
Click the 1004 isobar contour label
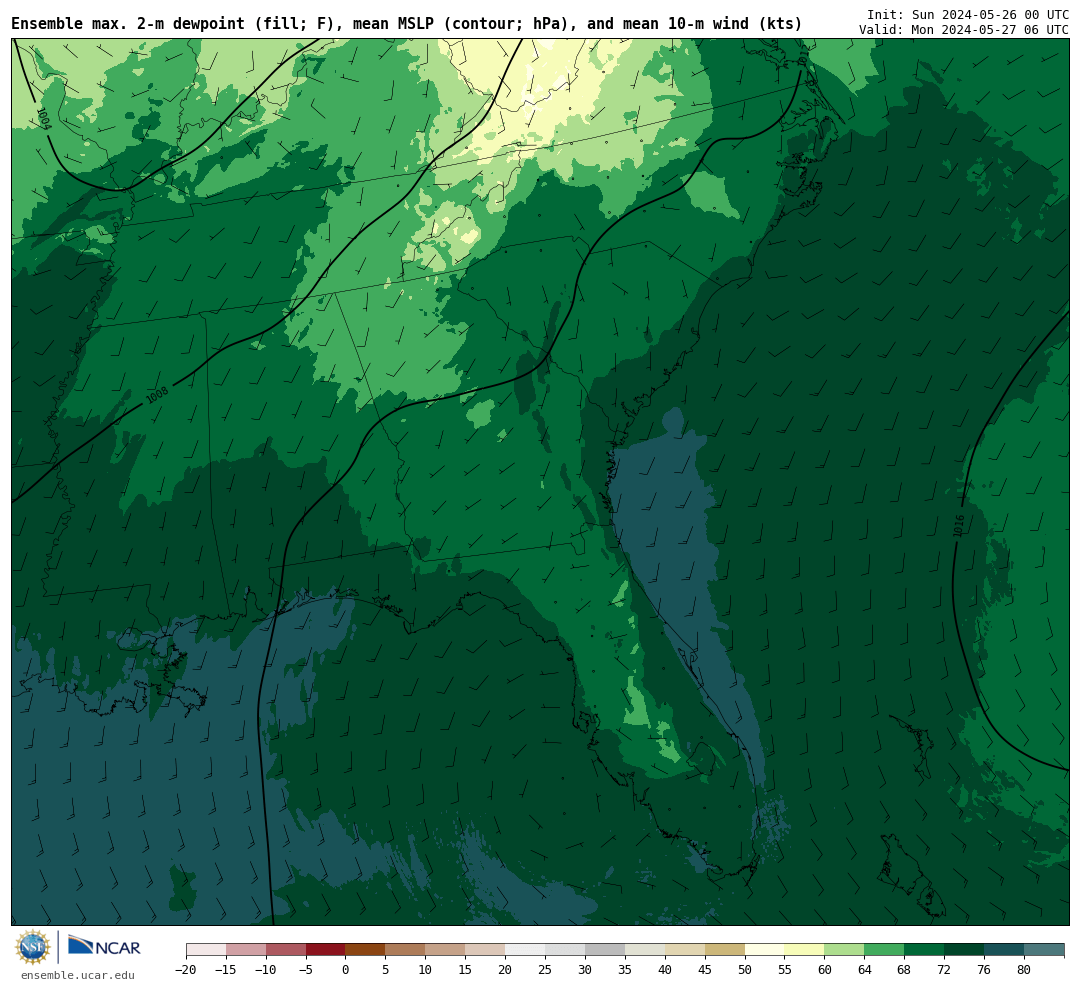(x=43, y=119)
